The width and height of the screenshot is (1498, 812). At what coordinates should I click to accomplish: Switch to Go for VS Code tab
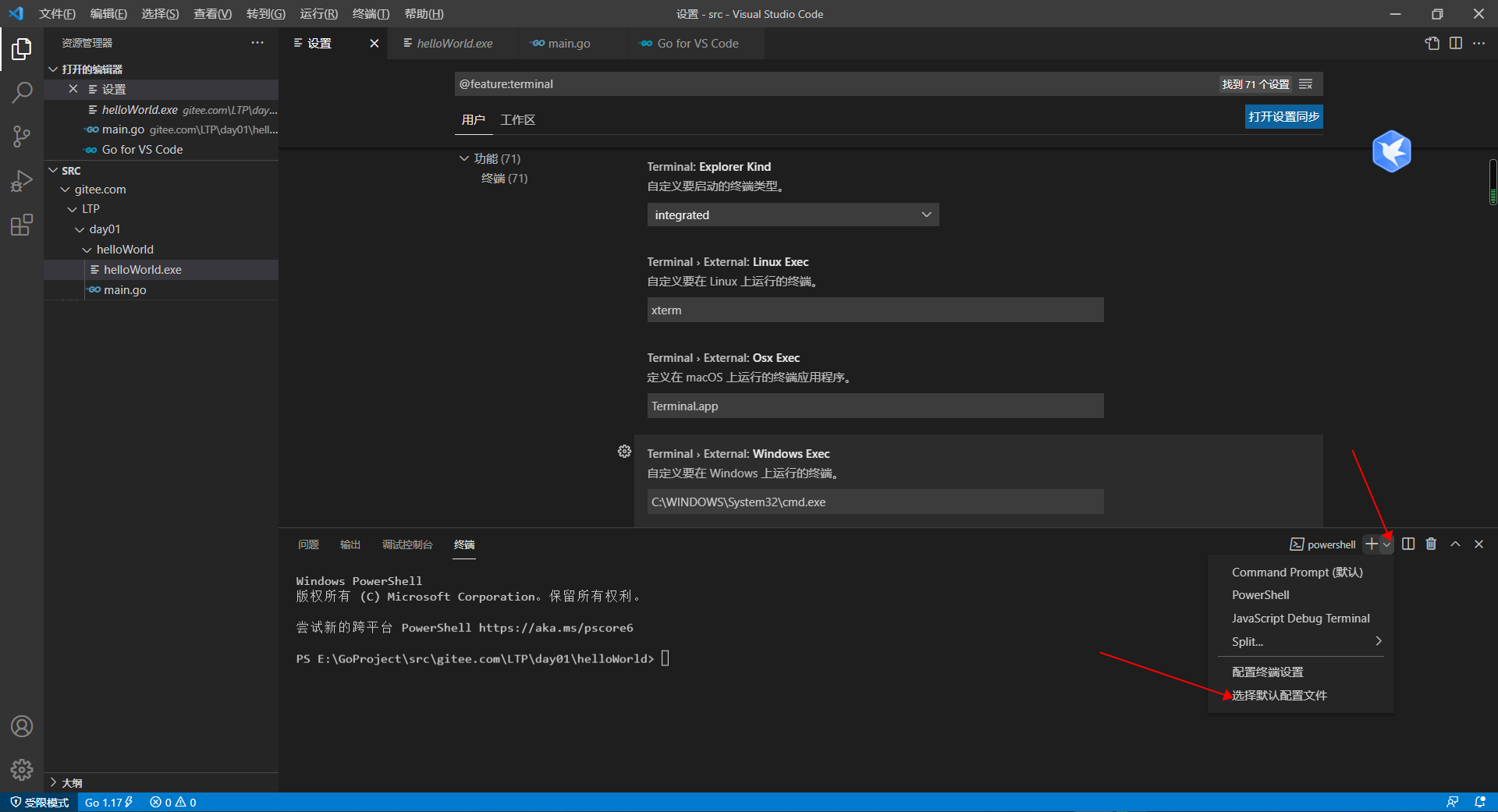tap(698, 44)
